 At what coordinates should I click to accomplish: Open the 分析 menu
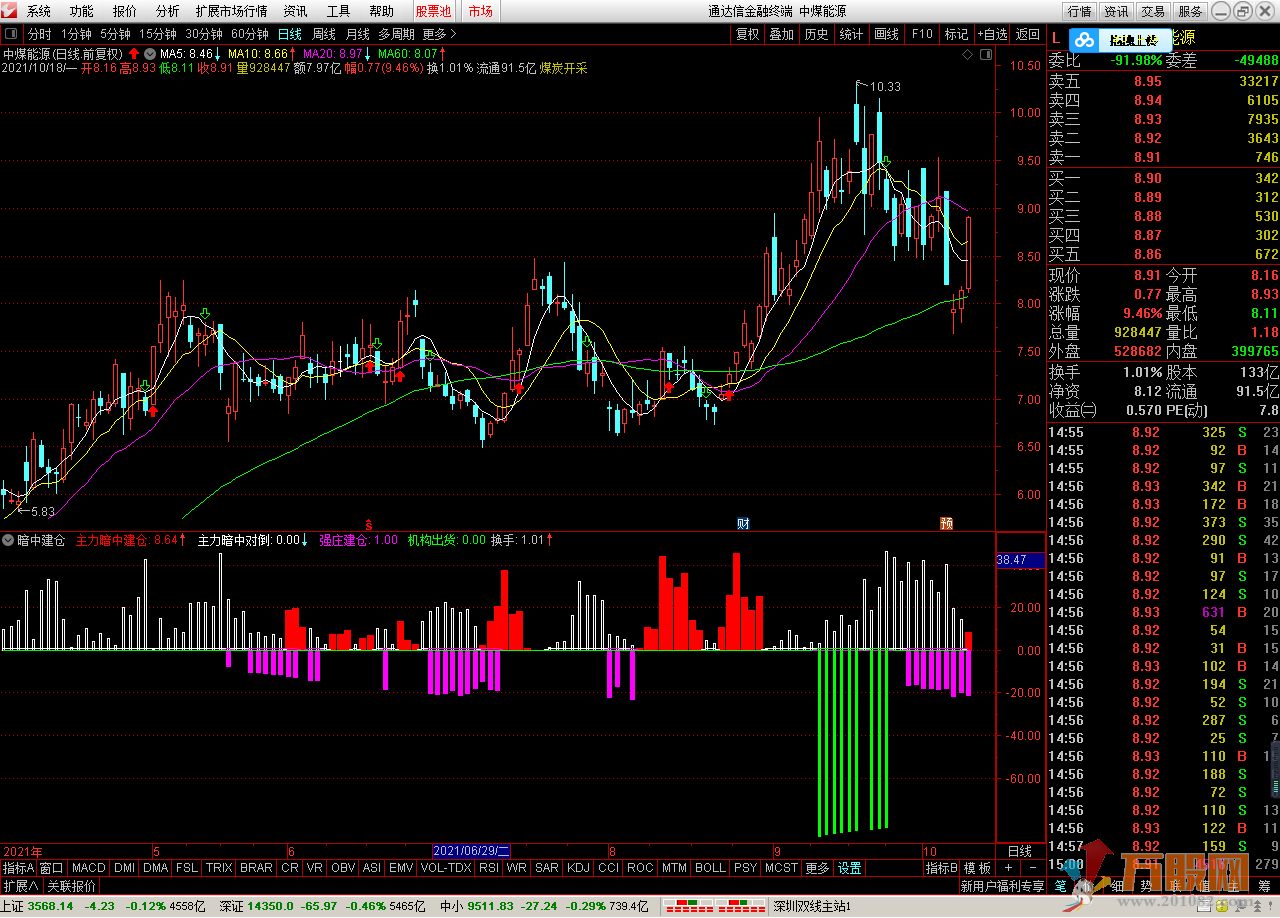(168, 11)
